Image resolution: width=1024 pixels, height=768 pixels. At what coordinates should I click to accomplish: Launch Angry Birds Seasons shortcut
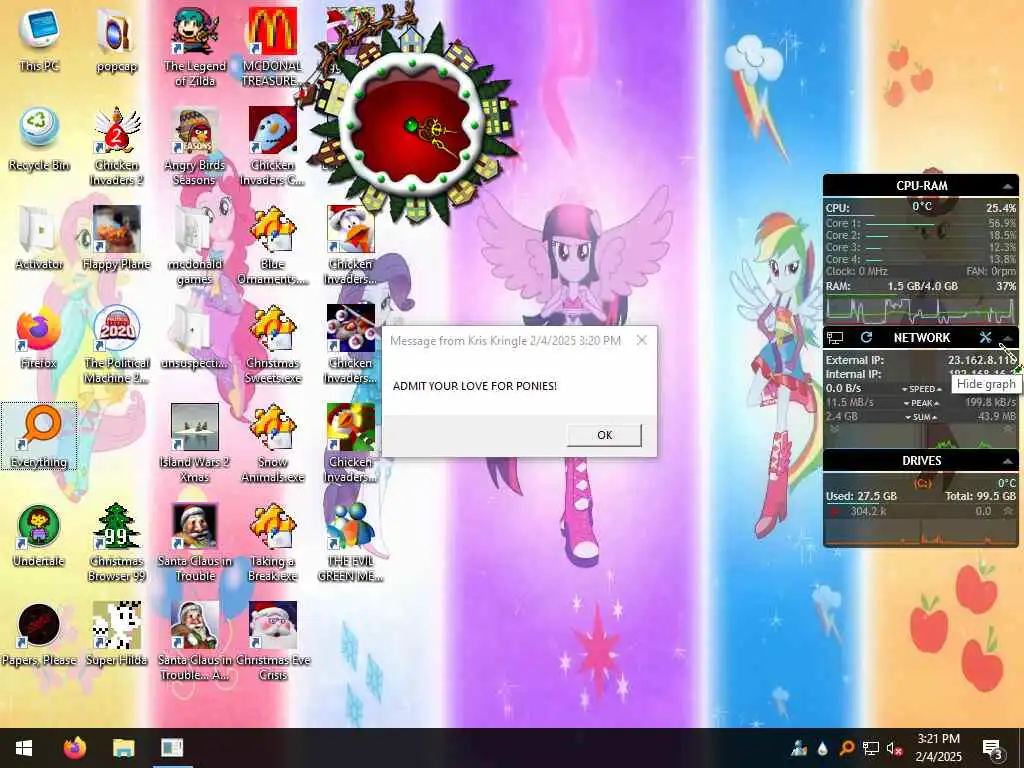pos(195,146)
